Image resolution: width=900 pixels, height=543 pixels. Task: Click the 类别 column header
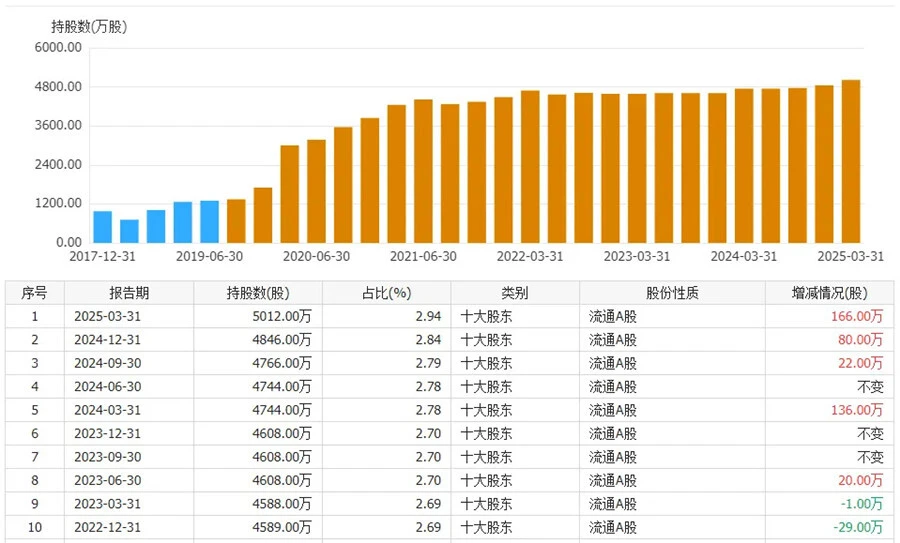[514, 293]
